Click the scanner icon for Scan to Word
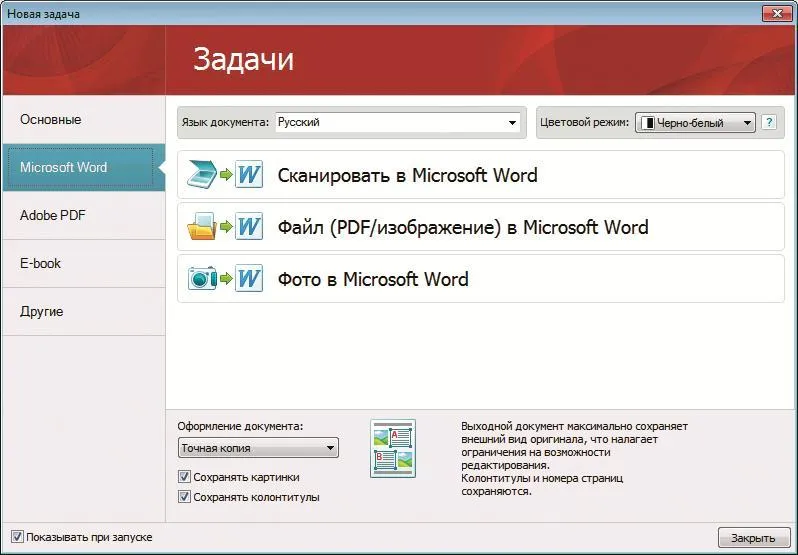Image resolution: width=798 pixels, height=555 pixels. (202, 174)
